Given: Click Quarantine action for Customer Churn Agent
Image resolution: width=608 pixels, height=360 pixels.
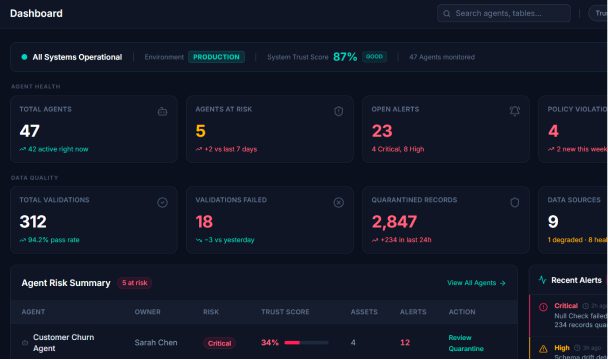Looking at the screenshot, I should click(466, 348).
